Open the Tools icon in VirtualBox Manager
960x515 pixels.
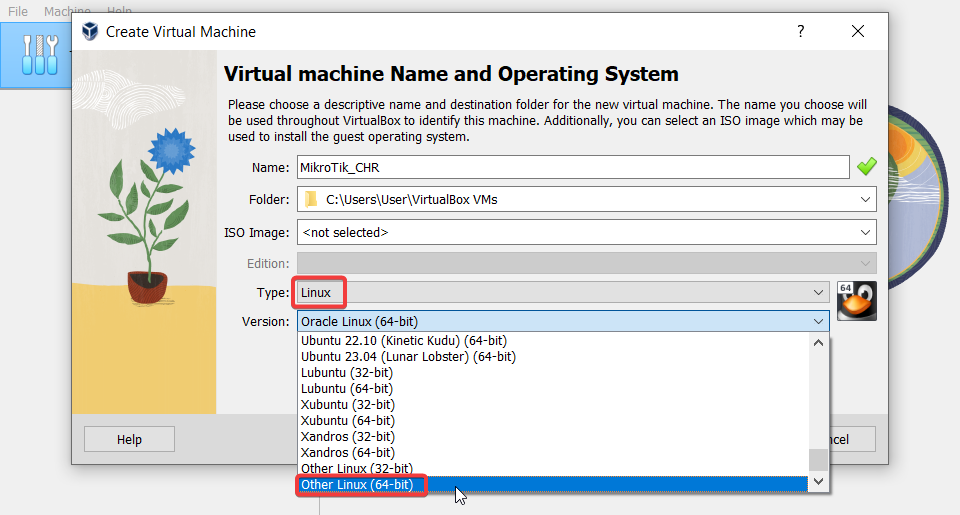[39, 55]
